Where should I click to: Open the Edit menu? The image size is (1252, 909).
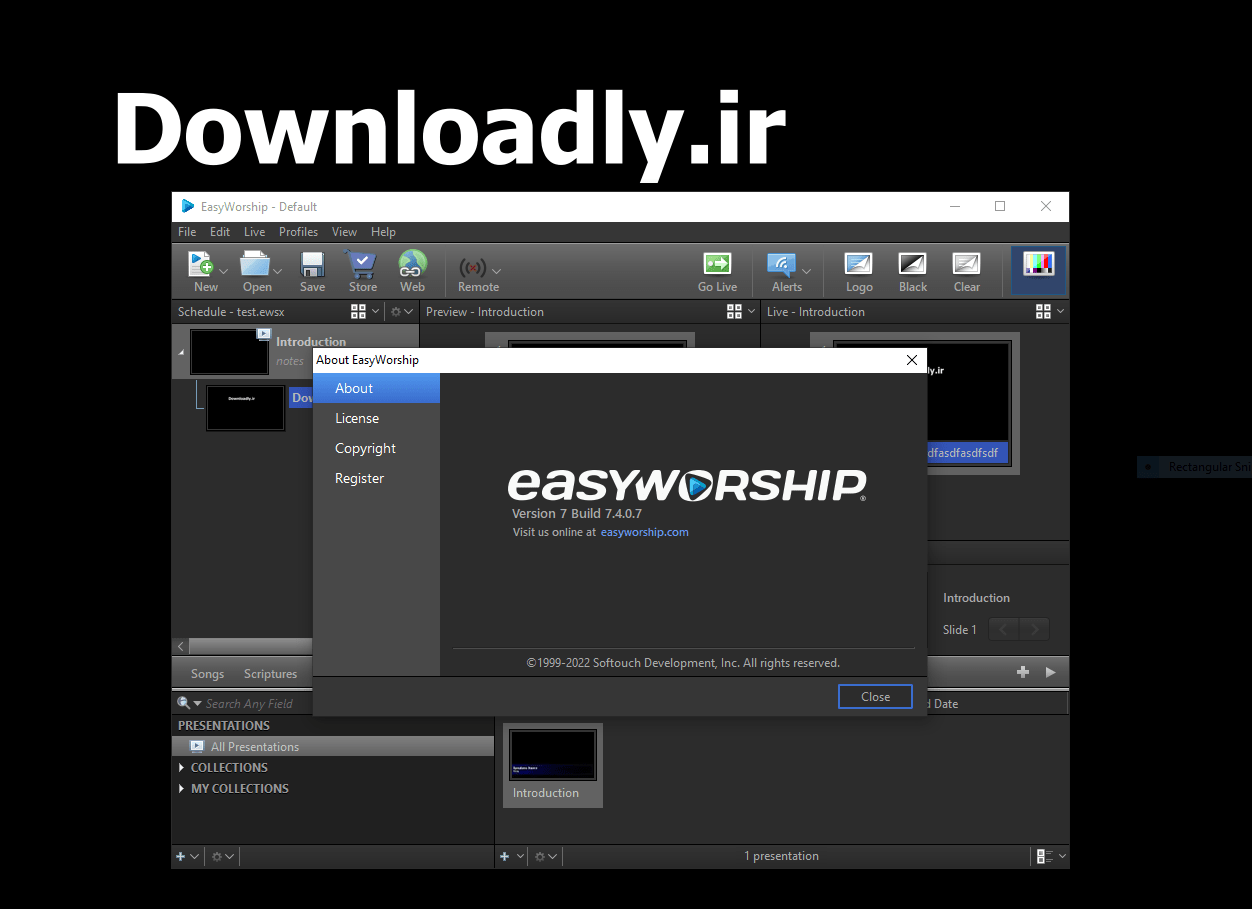coord(220,232)
